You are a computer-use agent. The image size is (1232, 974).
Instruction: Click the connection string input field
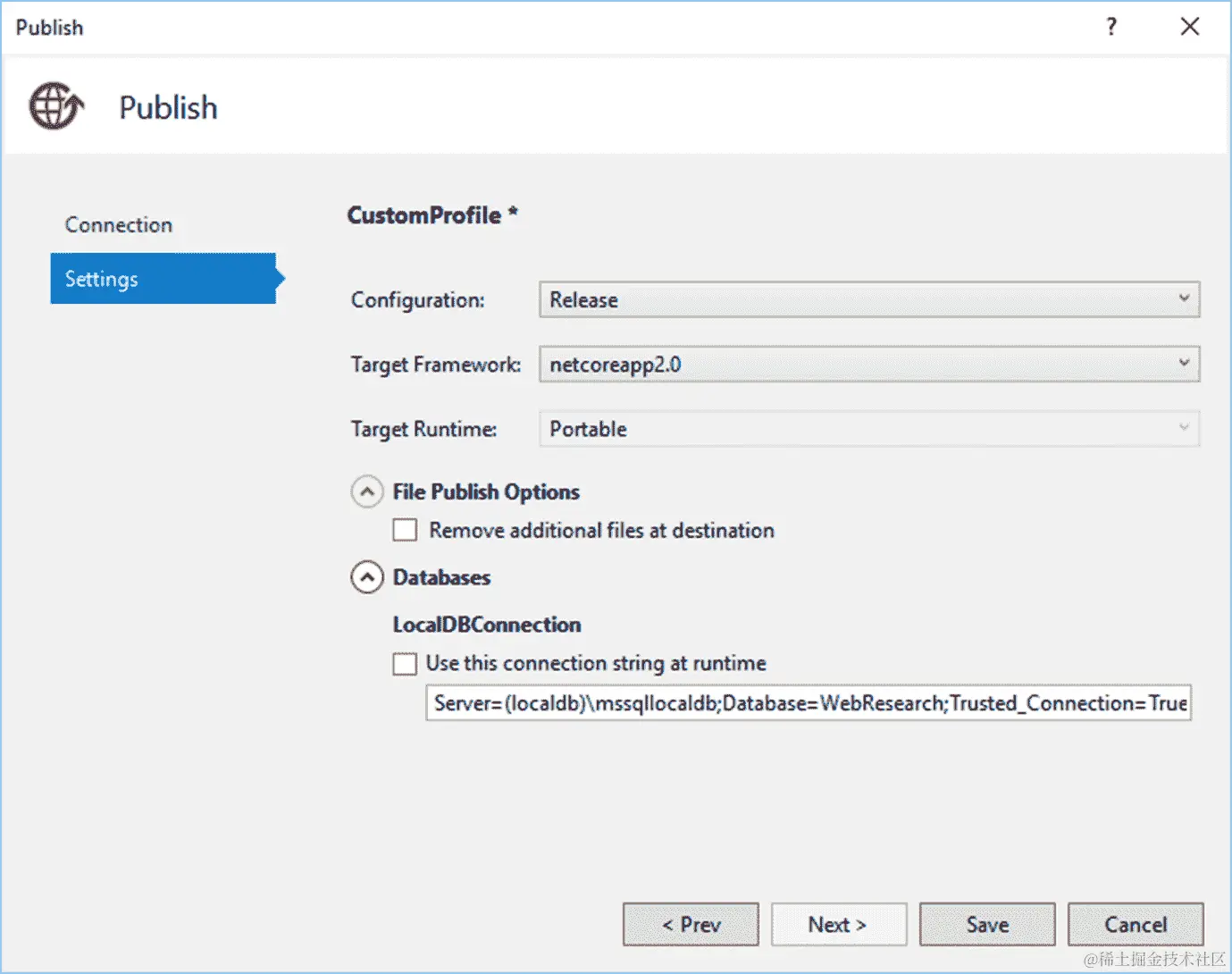(x=809, y=703)
